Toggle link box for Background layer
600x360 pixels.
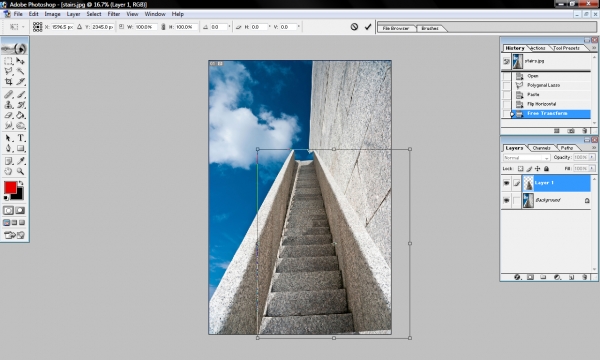(x=517, y=200)
